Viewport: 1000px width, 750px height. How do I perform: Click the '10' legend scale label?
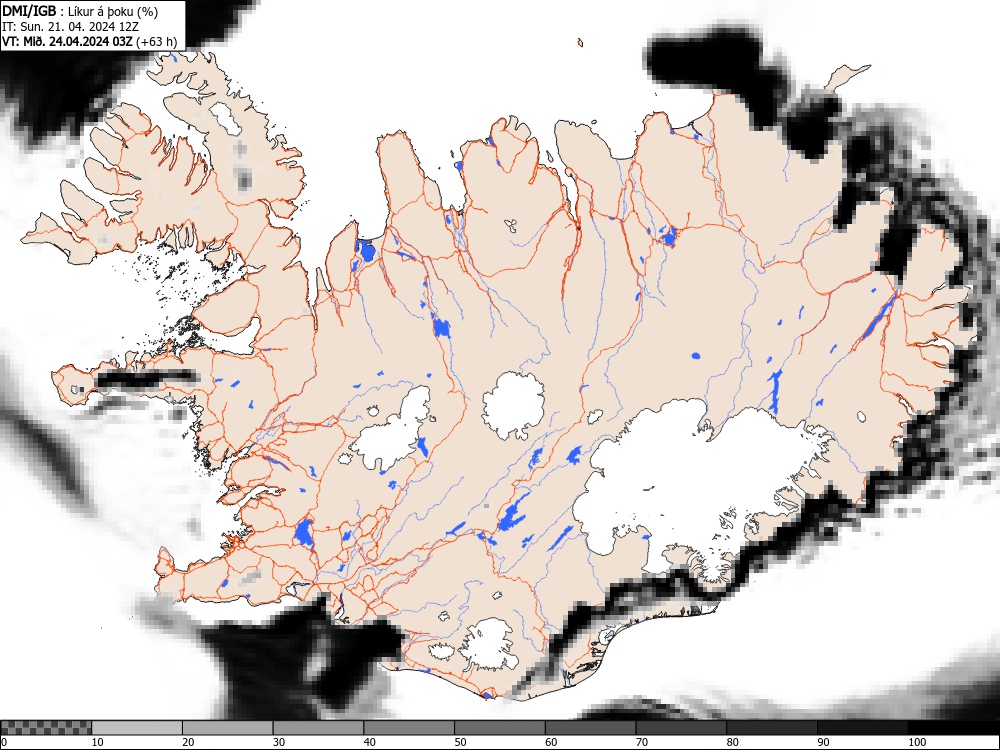point(97,742)
